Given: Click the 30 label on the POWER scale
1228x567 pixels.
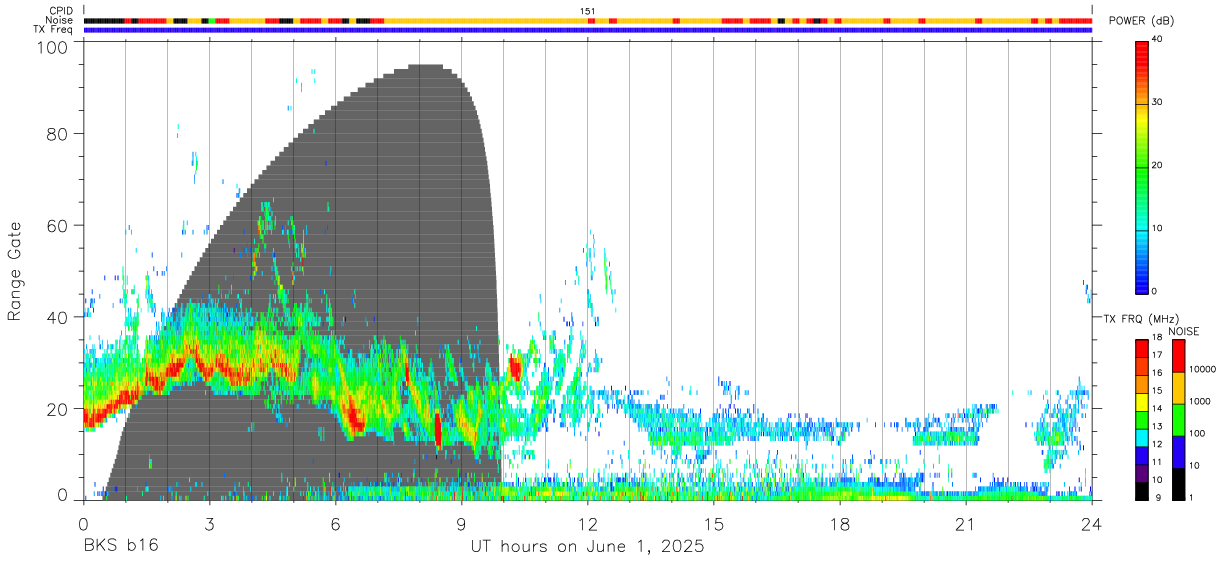Looking at the screenshot, I should [1158, 103].
